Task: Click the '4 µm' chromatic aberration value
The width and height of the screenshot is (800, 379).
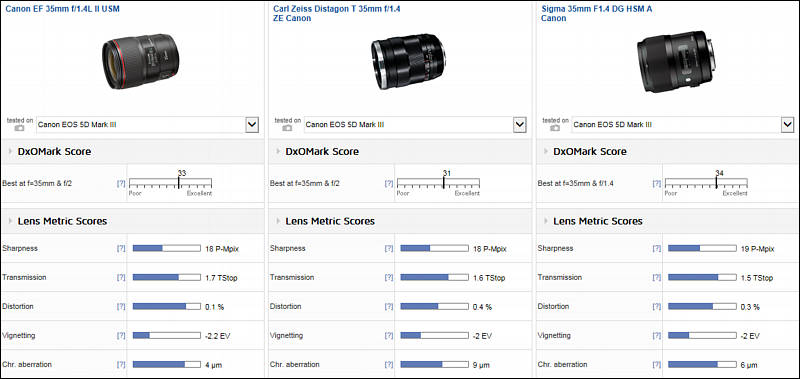Action: point(213,365)
